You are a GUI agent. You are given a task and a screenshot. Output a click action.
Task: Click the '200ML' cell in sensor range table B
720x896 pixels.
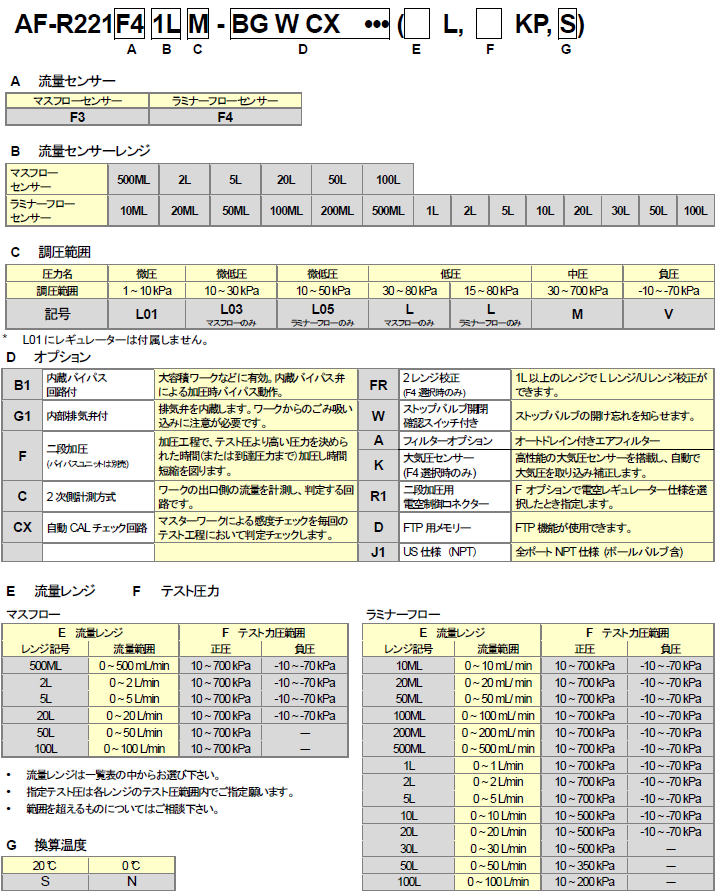coord(337,211)
